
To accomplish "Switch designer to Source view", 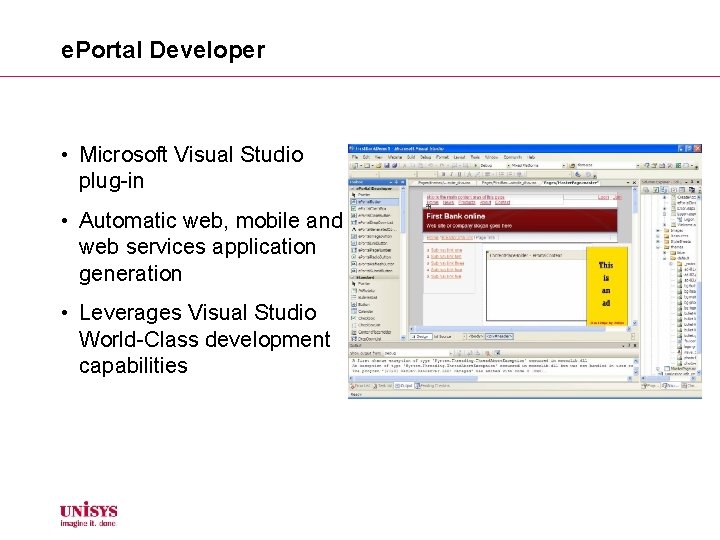I will pos(443,337).
